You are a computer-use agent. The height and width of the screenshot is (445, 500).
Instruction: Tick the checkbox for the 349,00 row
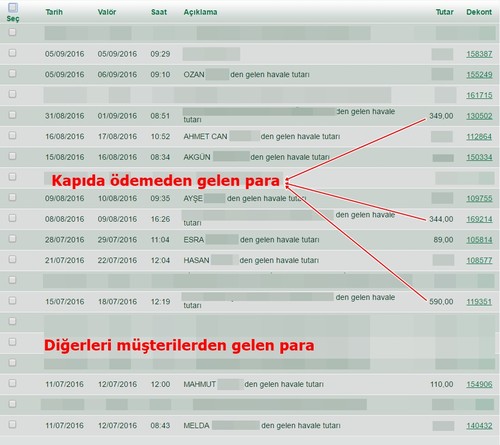click(x=12, y=115)
